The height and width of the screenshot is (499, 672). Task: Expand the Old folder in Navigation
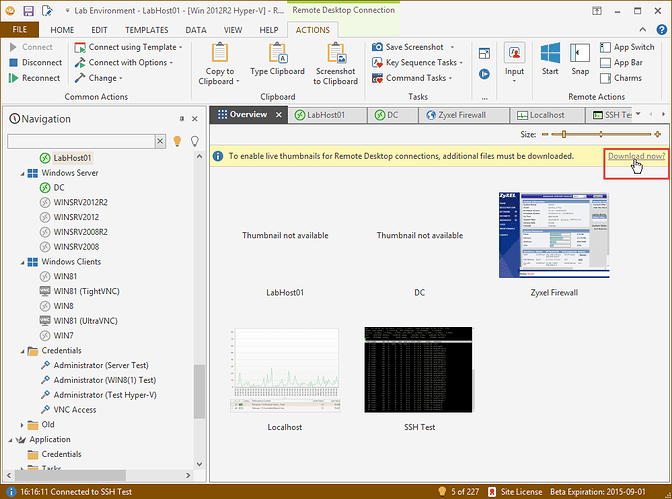click(21, 424)
